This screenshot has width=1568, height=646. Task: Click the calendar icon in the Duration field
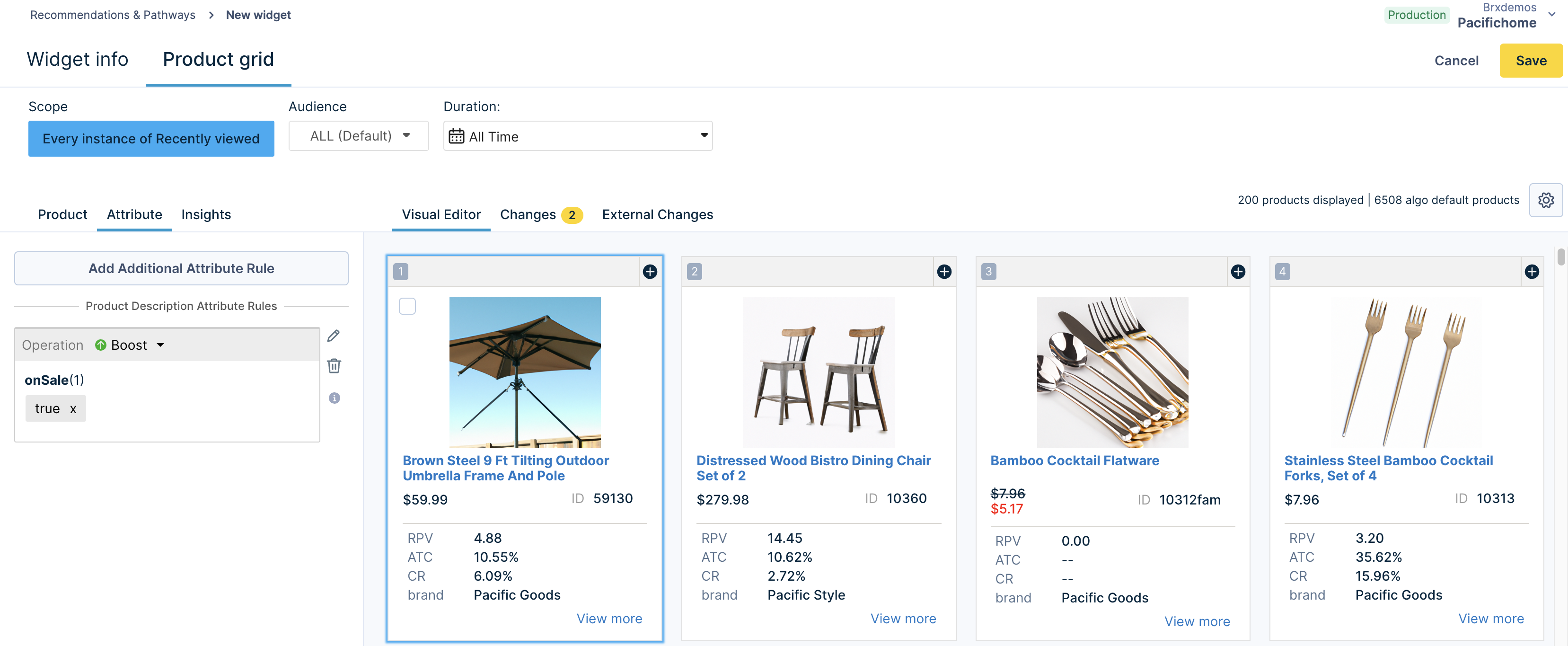[456, 136]
